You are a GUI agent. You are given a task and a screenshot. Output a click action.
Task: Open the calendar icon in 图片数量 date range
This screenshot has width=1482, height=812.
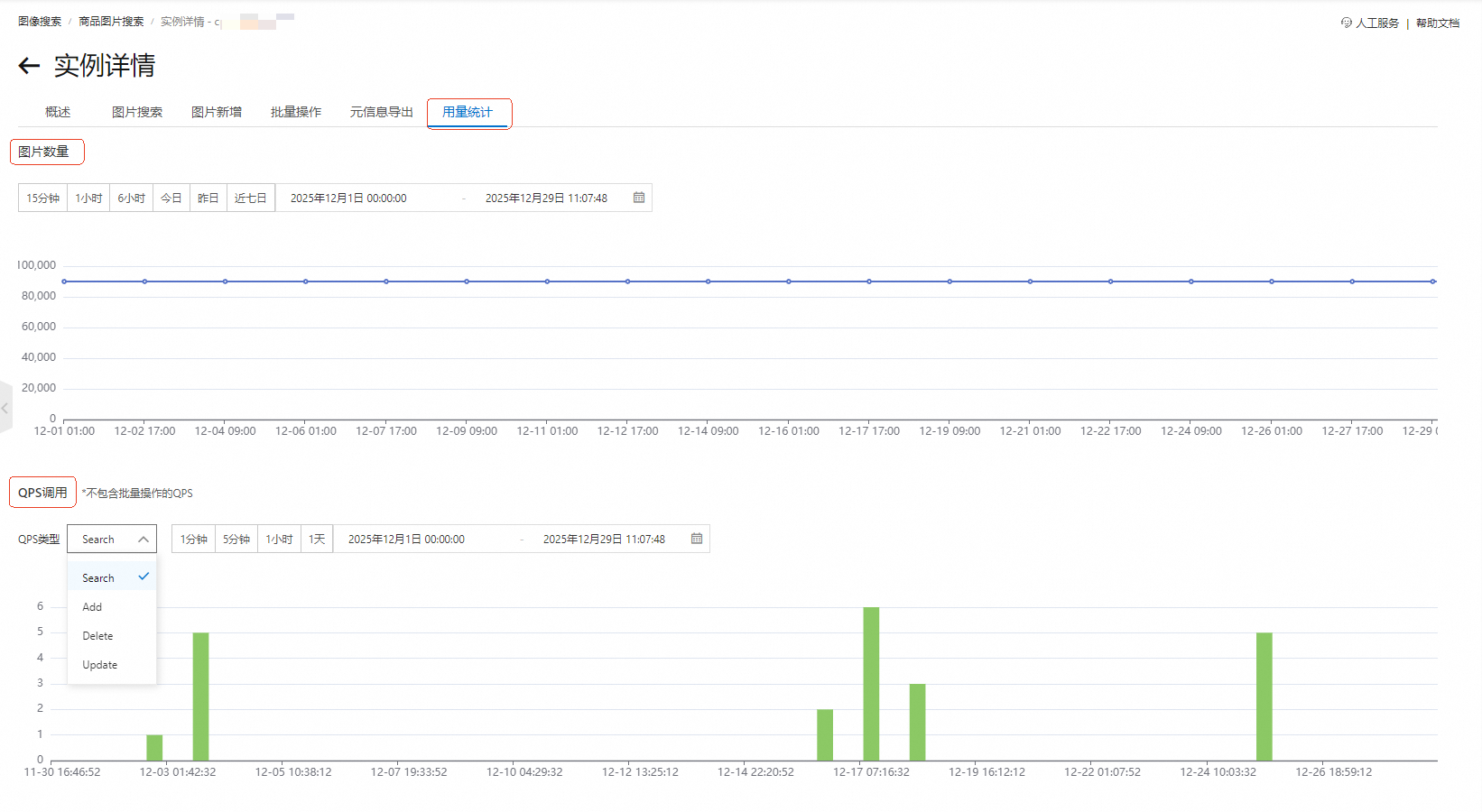coord(639,198)
